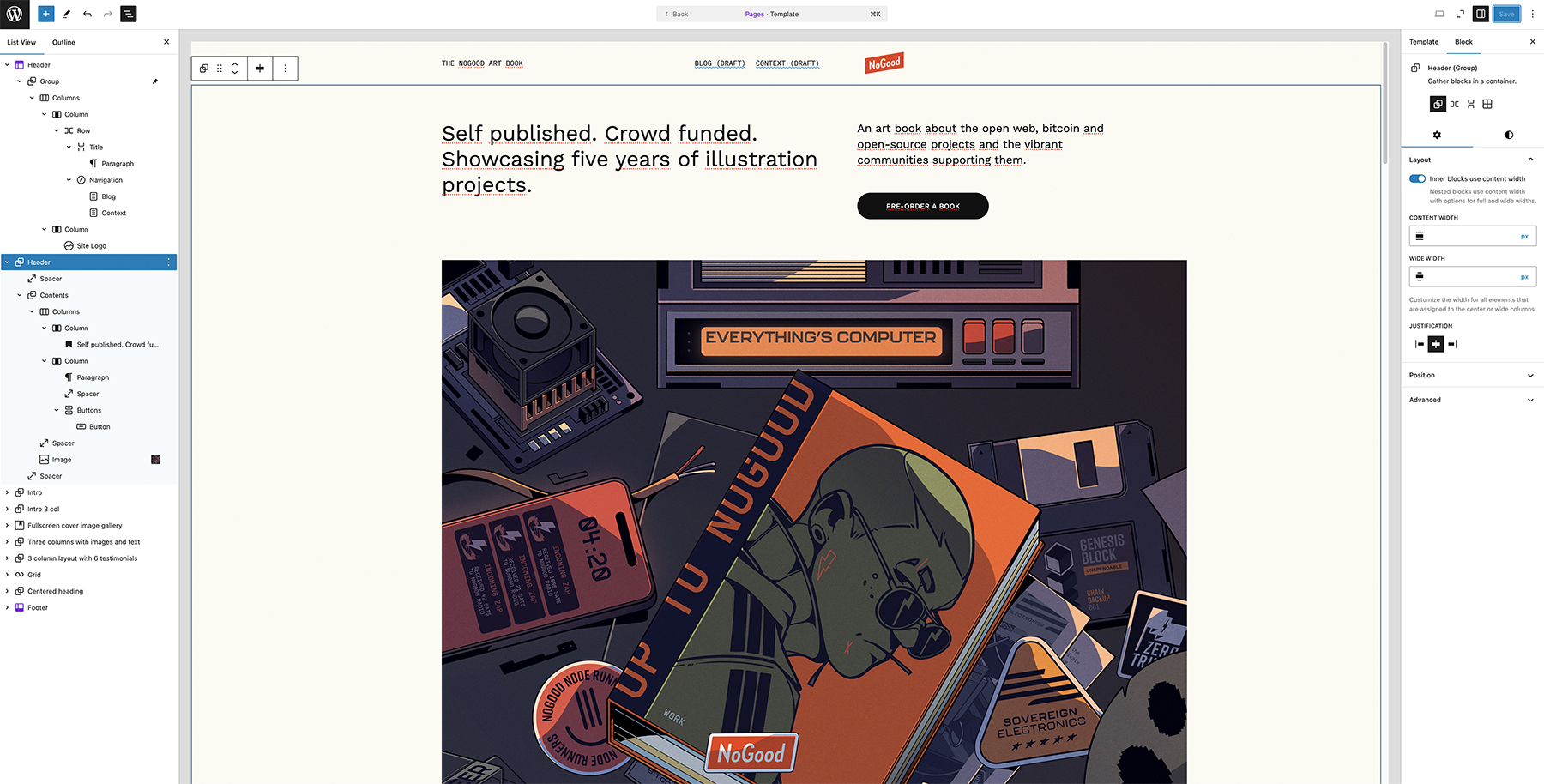The width and height of the screenshot is (1544, 784).
Task: Toggle Inner blocks use content width
Action: click(1417, 178)
